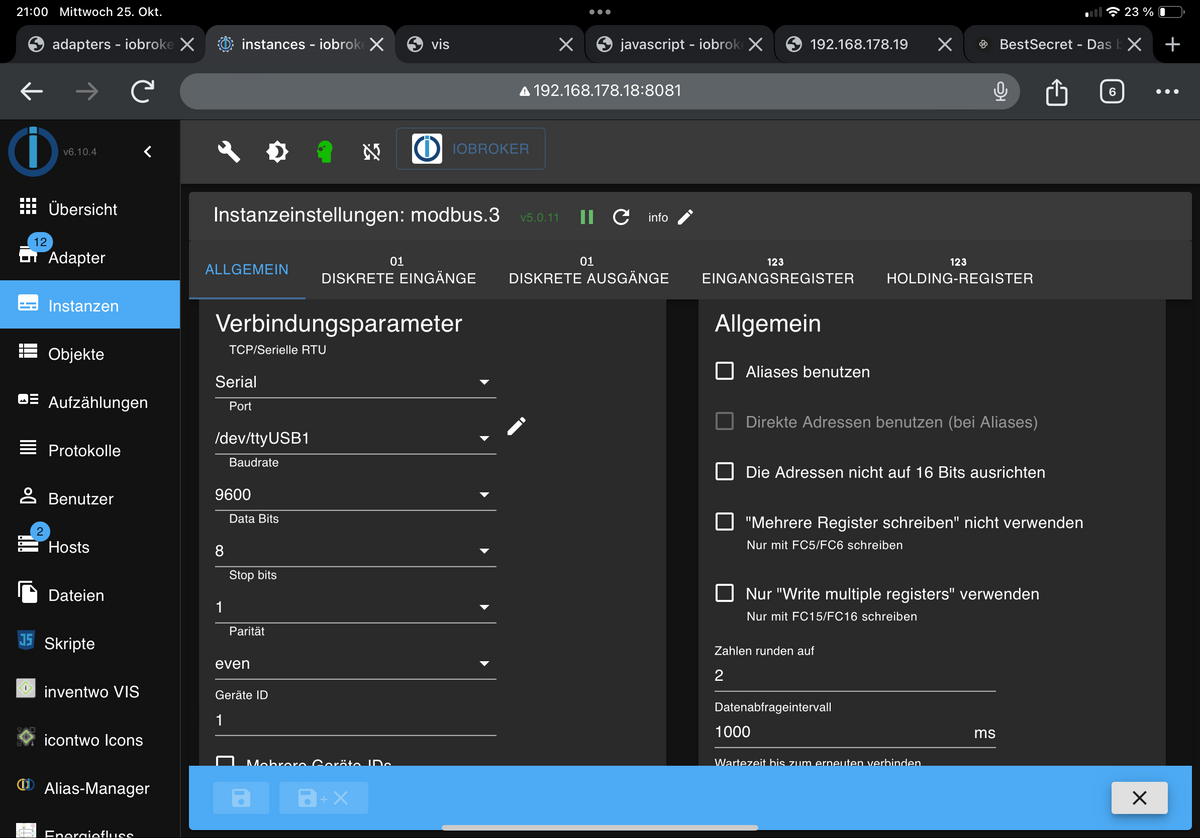This screenshot has width=1200, height=838.
Task: Click the Geräte ID input field
Action: click(355, 720)
